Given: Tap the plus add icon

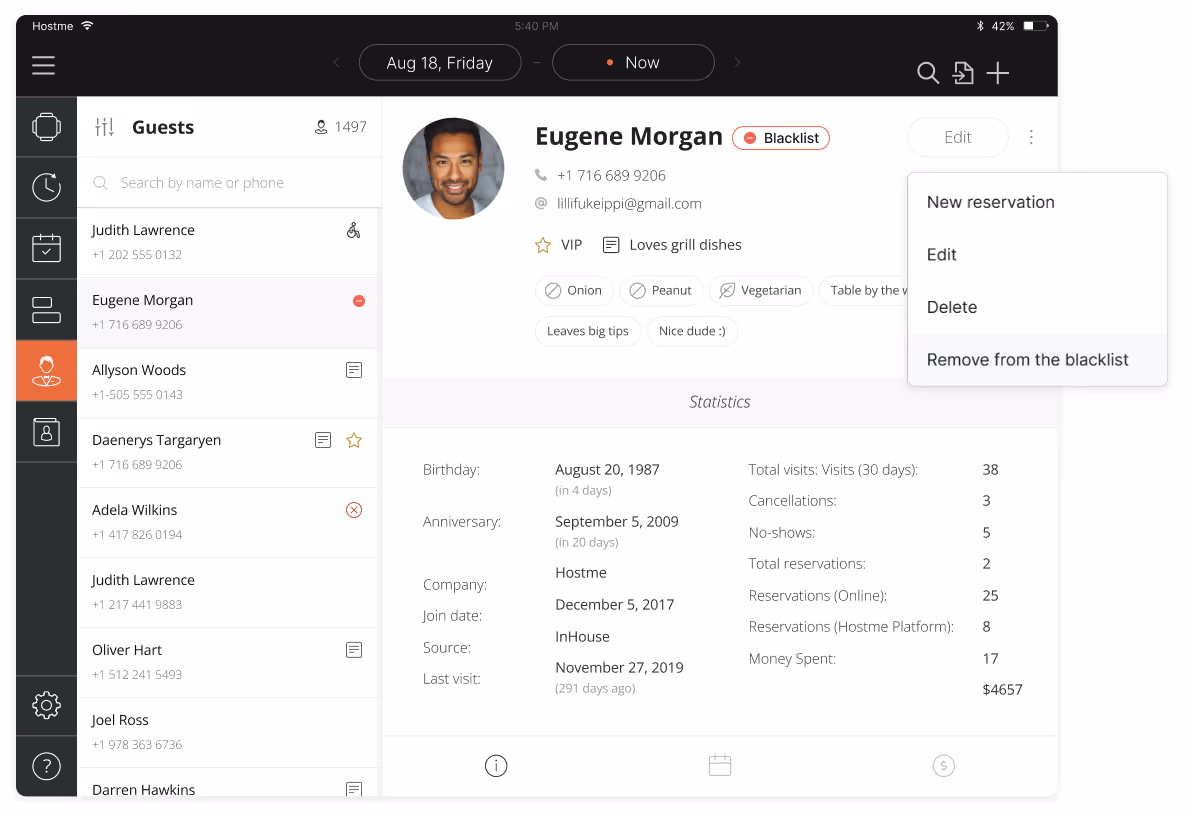Looking at the screenshot, I should (997, 73).
